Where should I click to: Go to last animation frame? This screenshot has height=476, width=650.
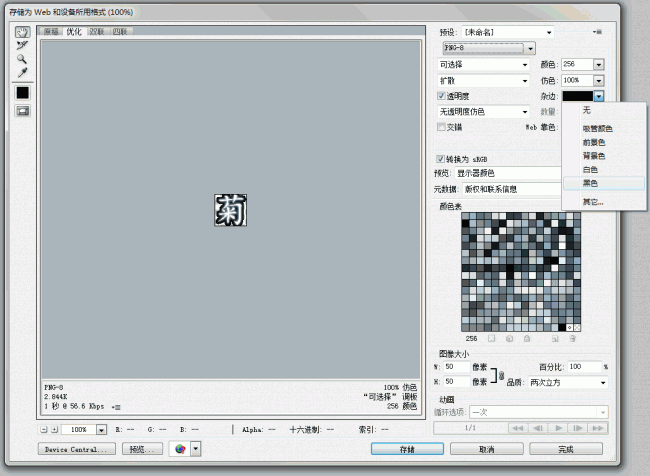click(597, 428)
